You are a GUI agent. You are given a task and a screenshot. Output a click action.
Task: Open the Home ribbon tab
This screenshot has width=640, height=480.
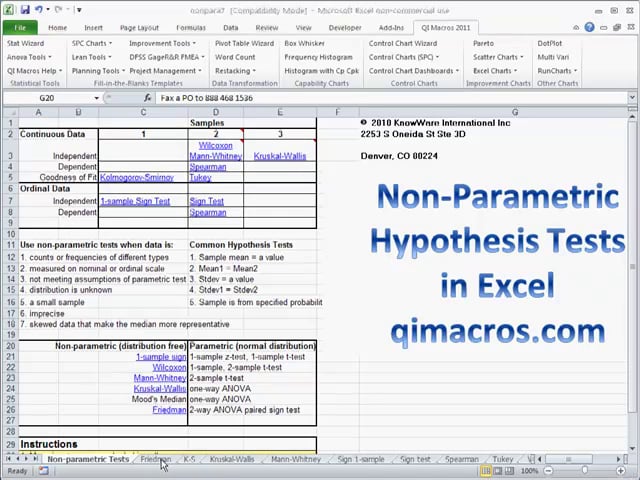pos(58,28)
